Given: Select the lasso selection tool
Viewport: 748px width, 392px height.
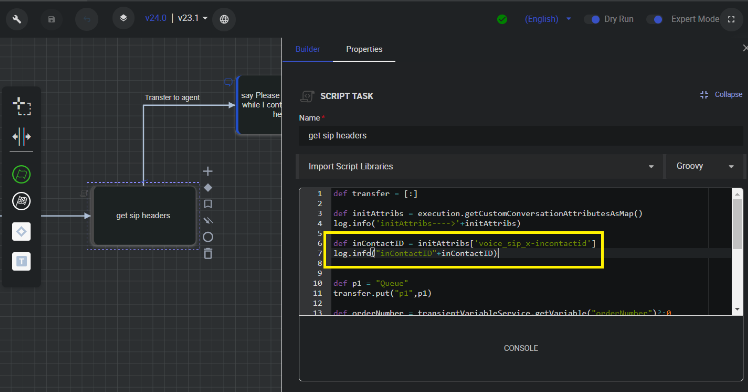Looking at the screenshot, I should [x=21, y=106].
